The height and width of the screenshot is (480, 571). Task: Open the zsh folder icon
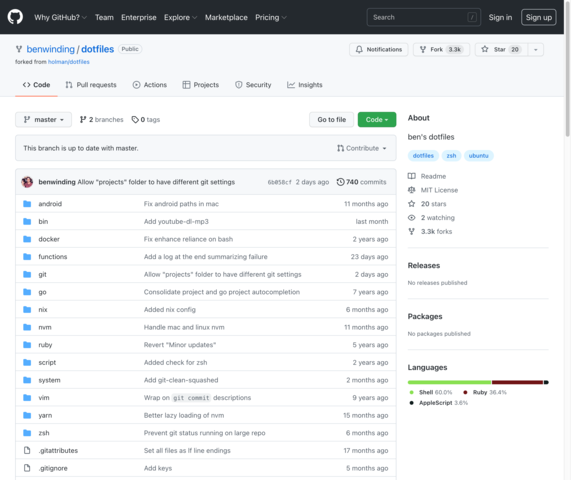click(27, 433)
